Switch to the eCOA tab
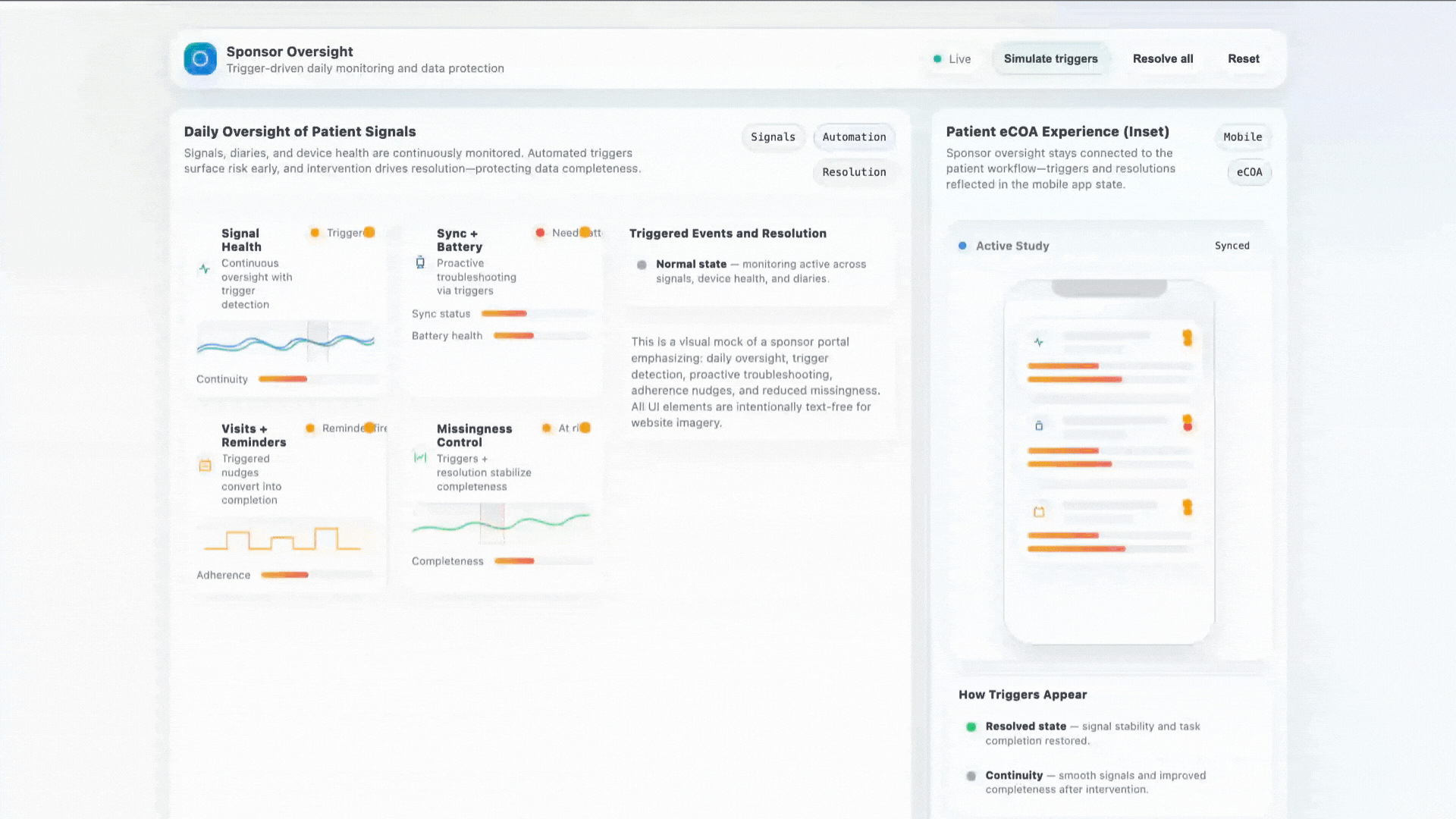 (1248, 172)
